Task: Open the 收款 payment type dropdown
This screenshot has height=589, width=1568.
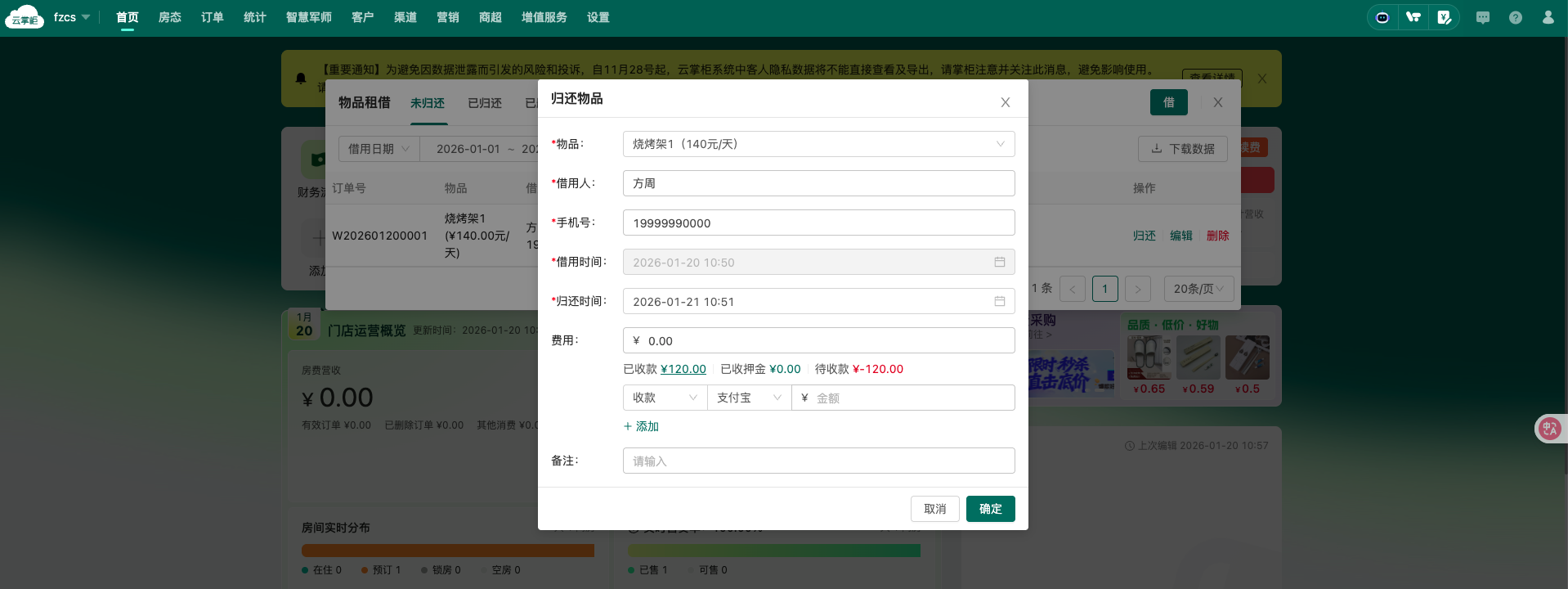Action: 665,398
